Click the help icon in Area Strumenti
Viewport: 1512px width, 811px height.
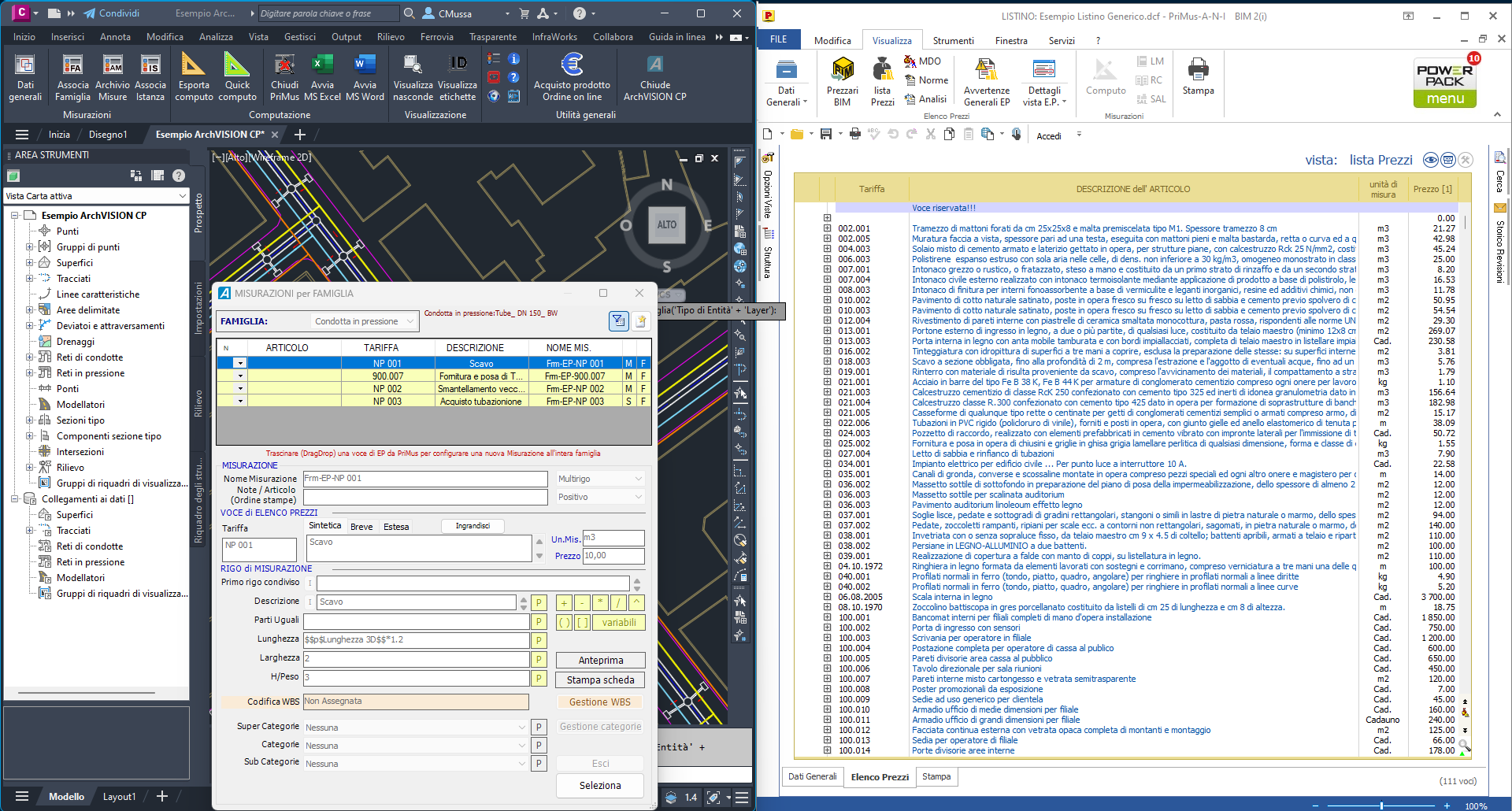pyautogui.click(x=179, y=176)
